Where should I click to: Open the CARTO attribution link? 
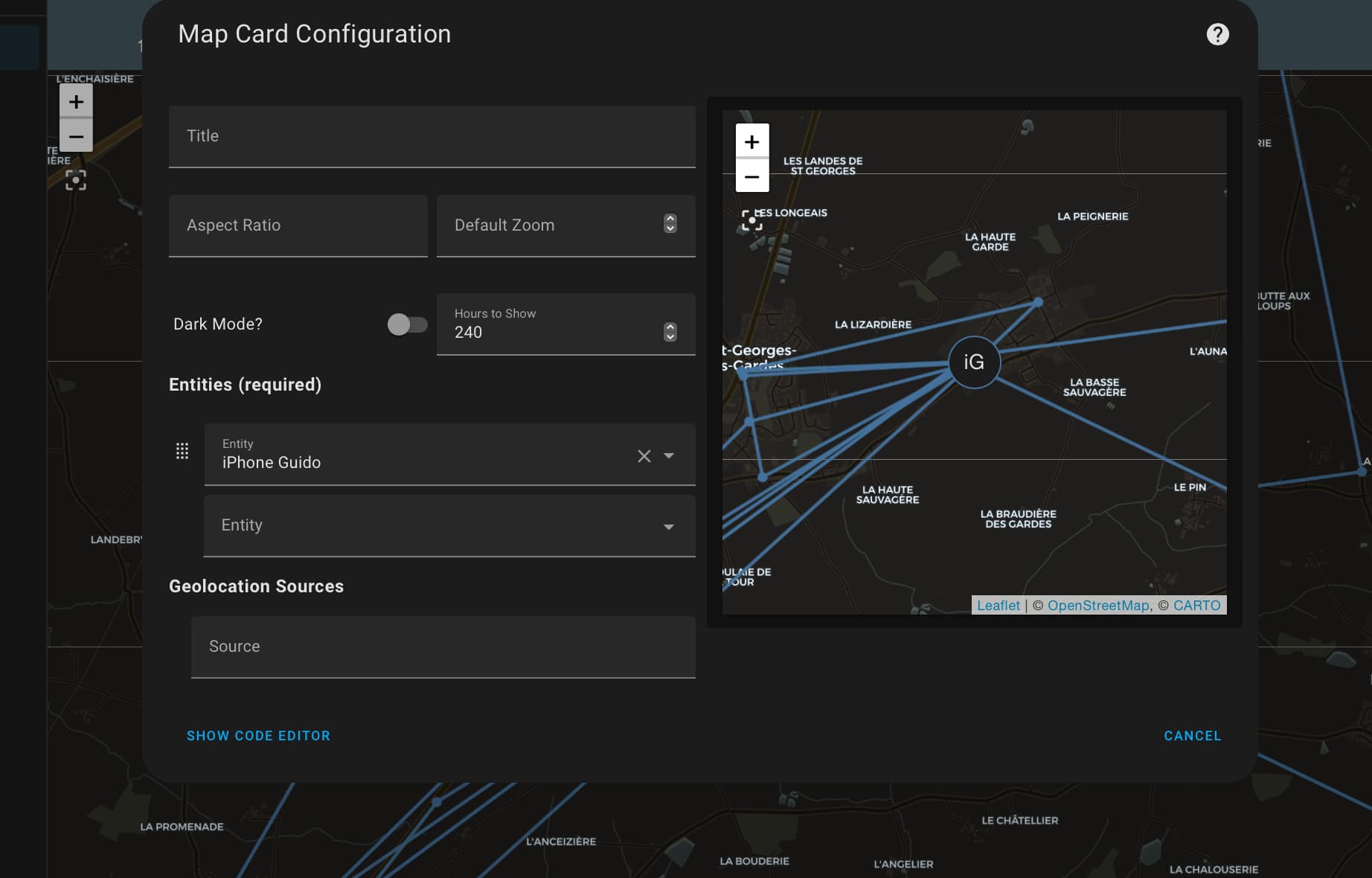(1197, 605)
